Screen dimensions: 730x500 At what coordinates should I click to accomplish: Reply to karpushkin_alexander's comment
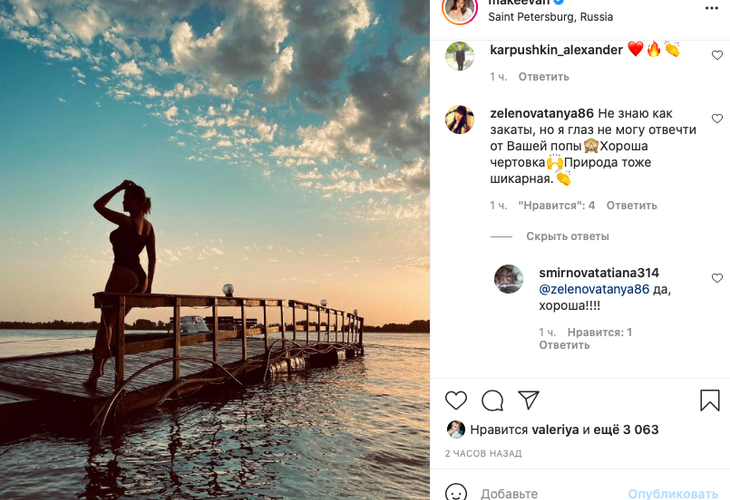point(543,77)
